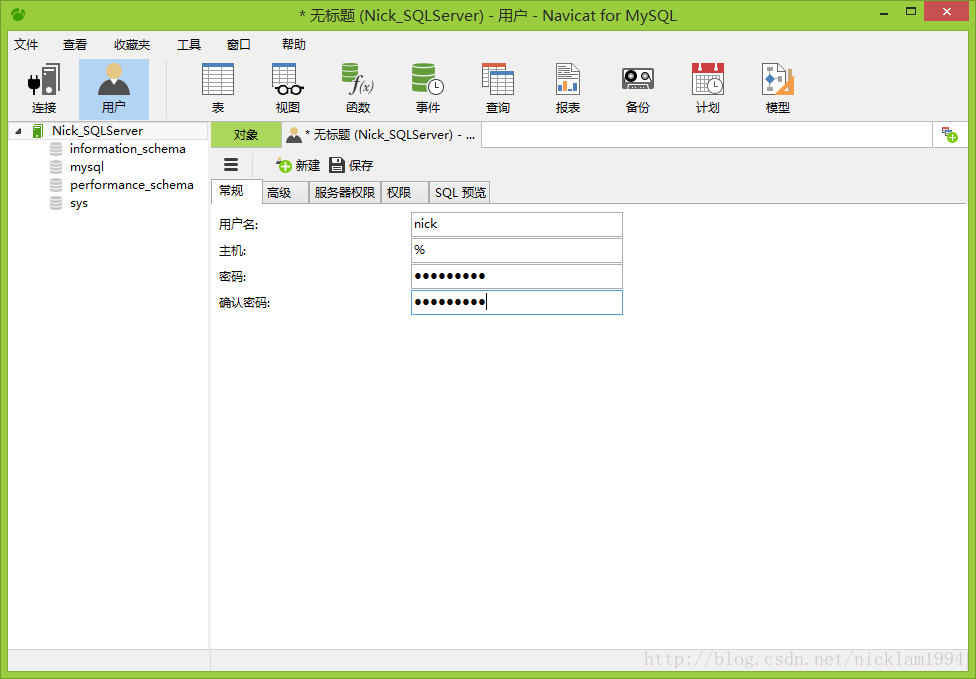Open the 查看 menu

[x=75, y=44]
